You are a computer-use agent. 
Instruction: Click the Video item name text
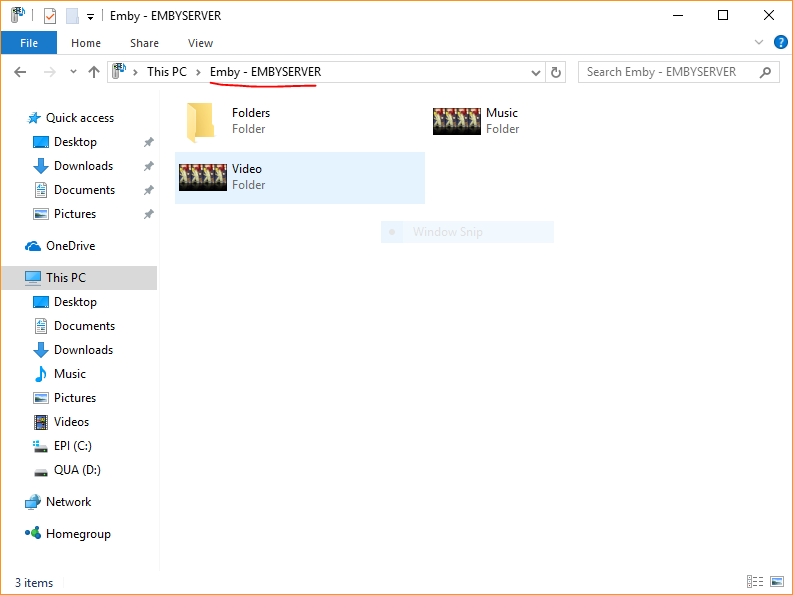tap(247, 169)
